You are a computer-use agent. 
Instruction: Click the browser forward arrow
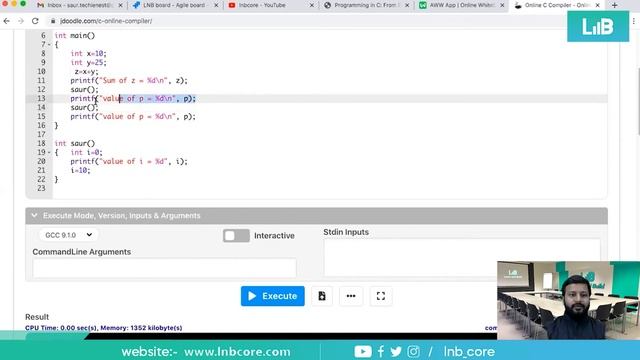[x=21, y=21]
